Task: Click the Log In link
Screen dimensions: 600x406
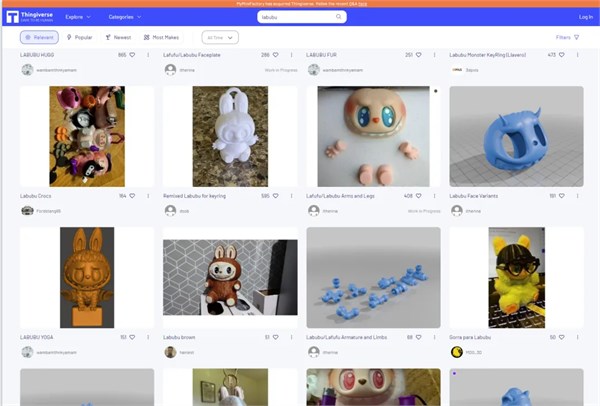Action: coord(585,17)
